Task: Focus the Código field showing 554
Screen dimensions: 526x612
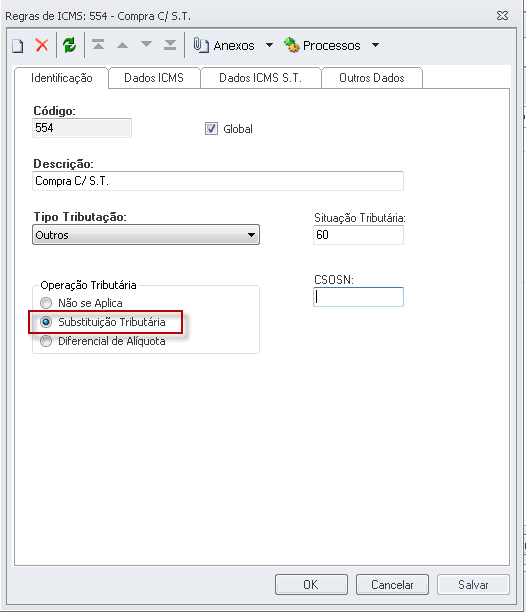Action: click(x=82, y=128)
